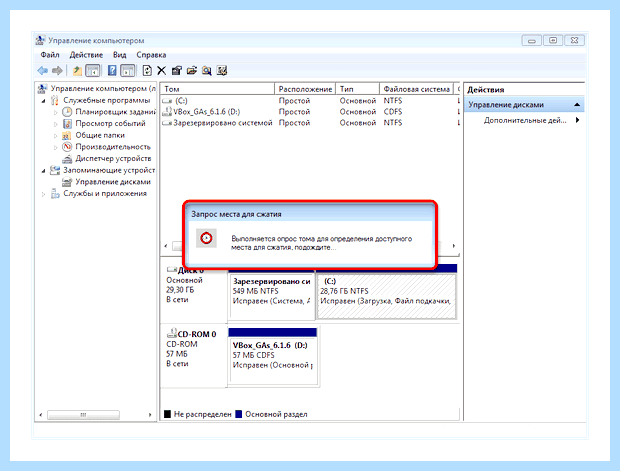The height and width of the screenshot is (471, 620).
Task: Click the last toolbar settings icon
Action: pyautogui.click(x=222, y=71)
